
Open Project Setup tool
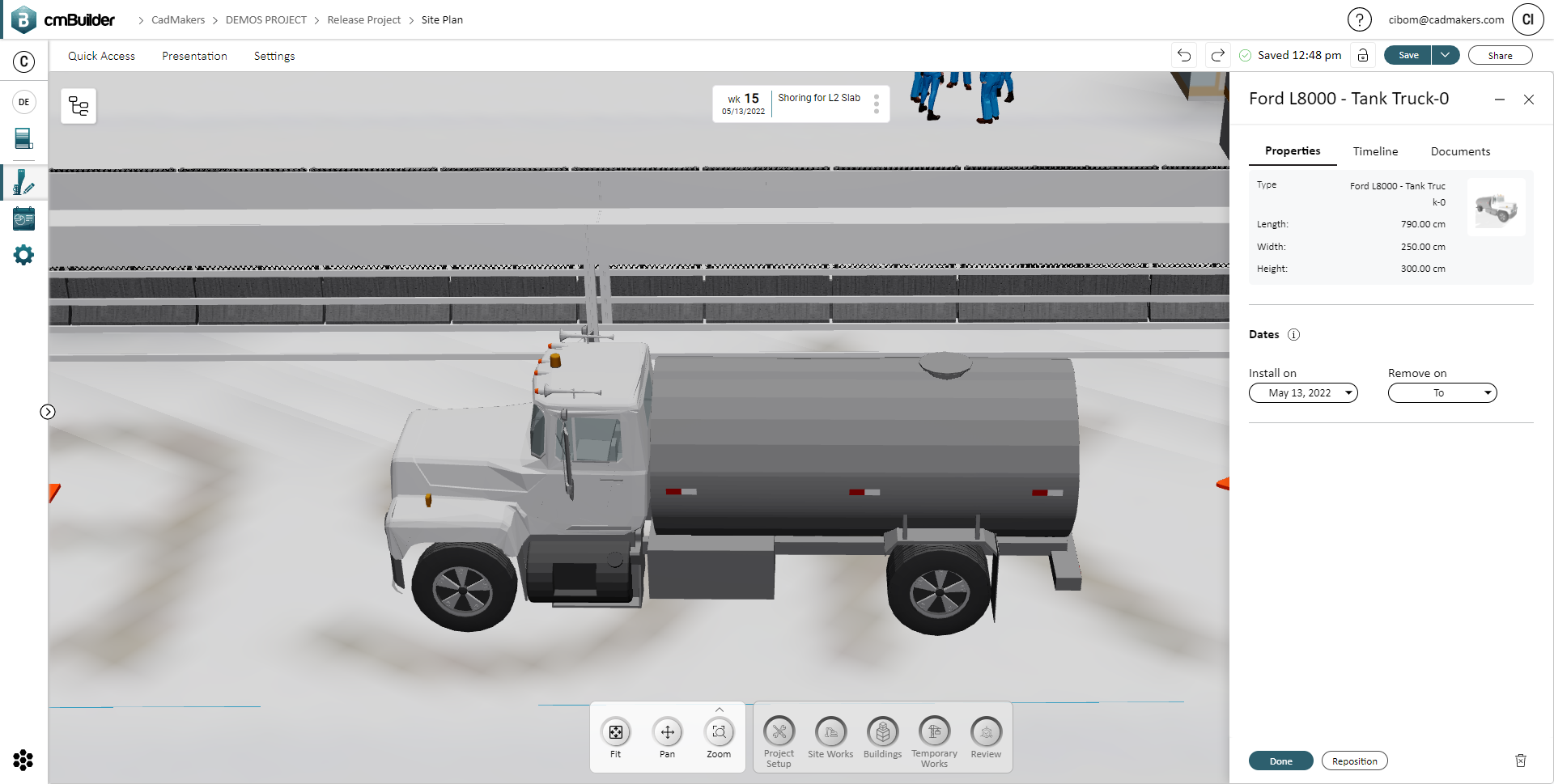pyautogui.click(x=779, y=741)
